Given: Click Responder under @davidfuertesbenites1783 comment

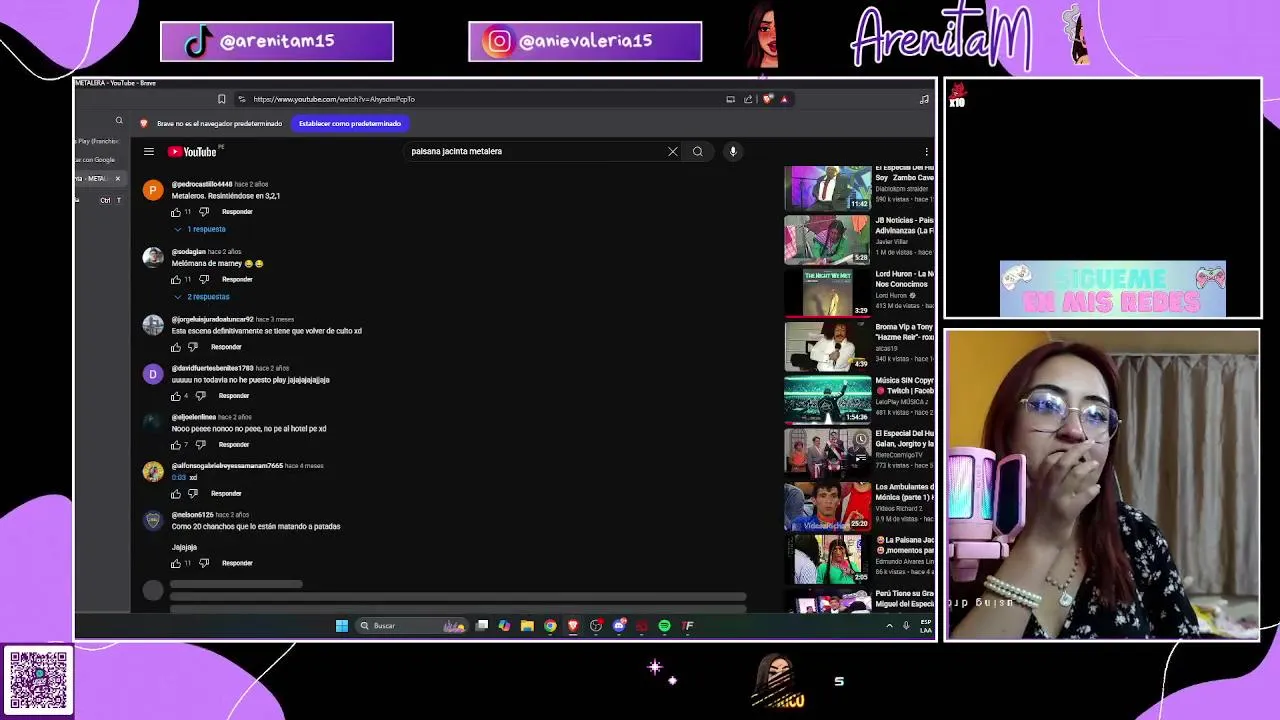Looking at the screenshot, I should pyautogui.click(x=233, y=396).
